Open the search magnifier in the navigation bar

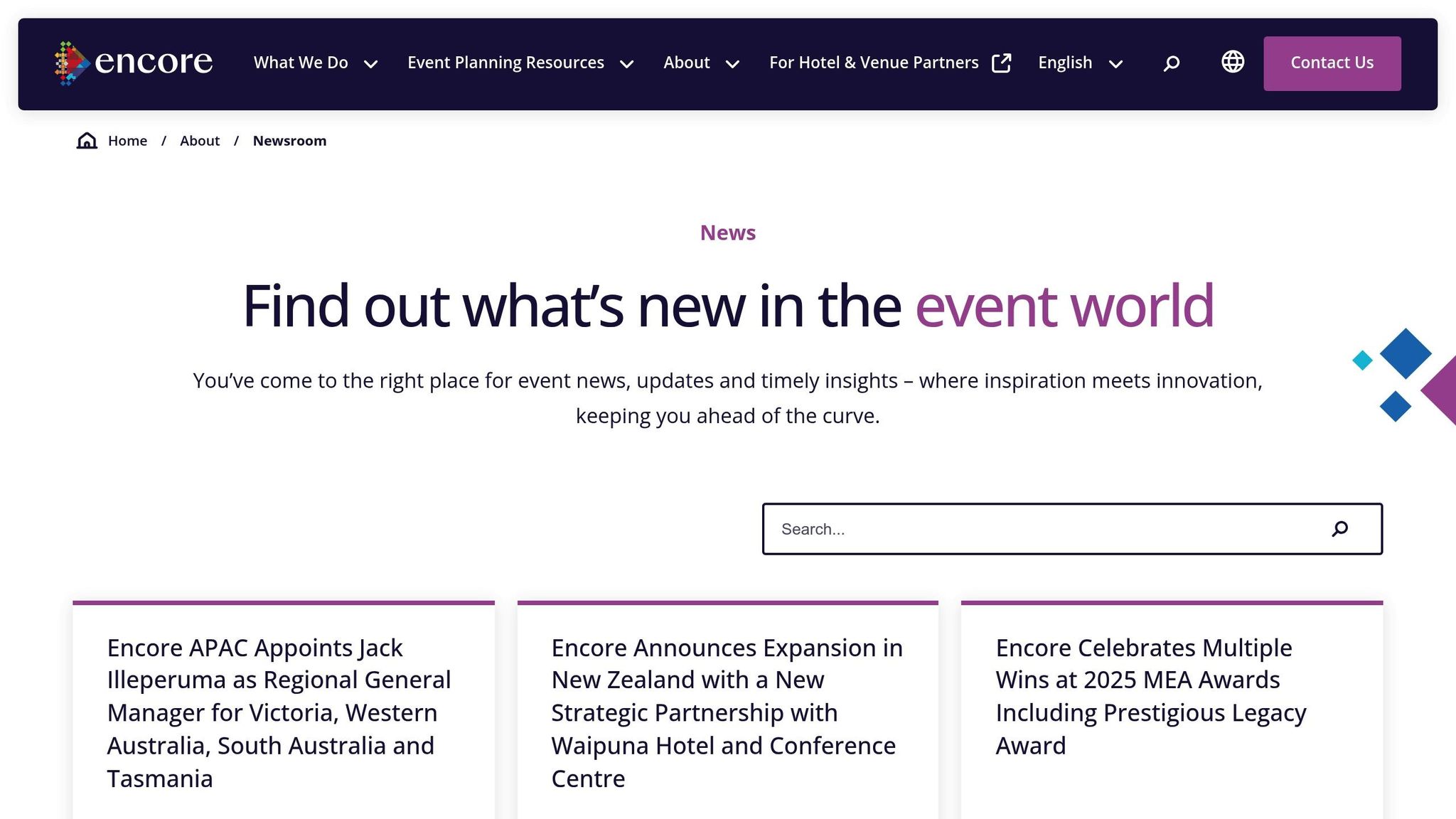coord(1169,63)
